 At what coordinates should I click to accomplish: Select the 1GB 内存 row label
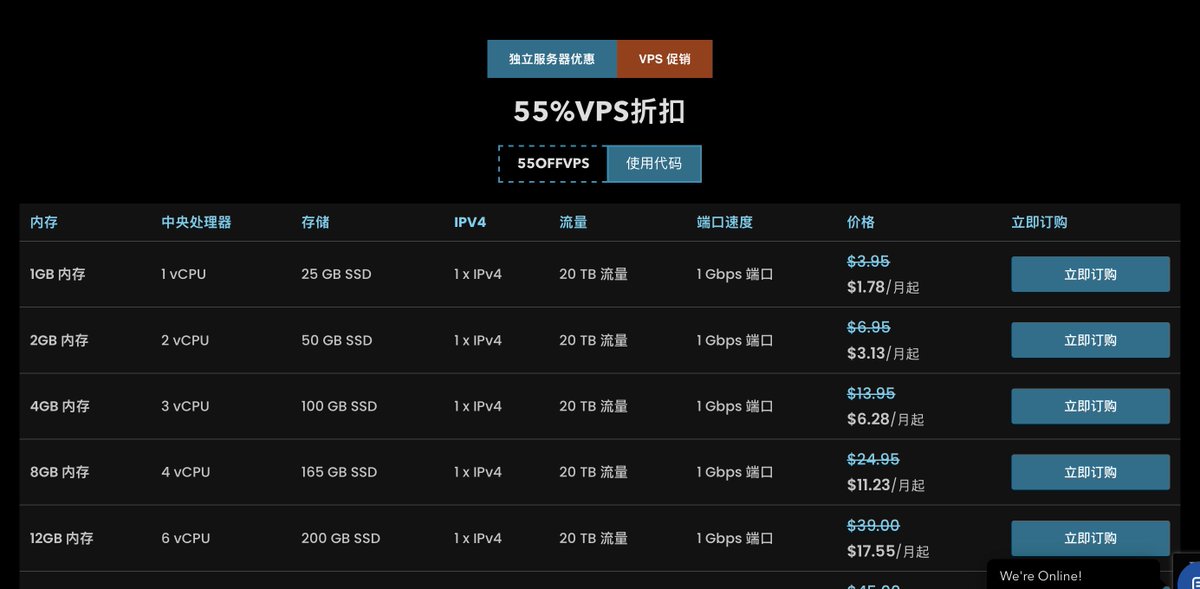(x=58, y=274)
